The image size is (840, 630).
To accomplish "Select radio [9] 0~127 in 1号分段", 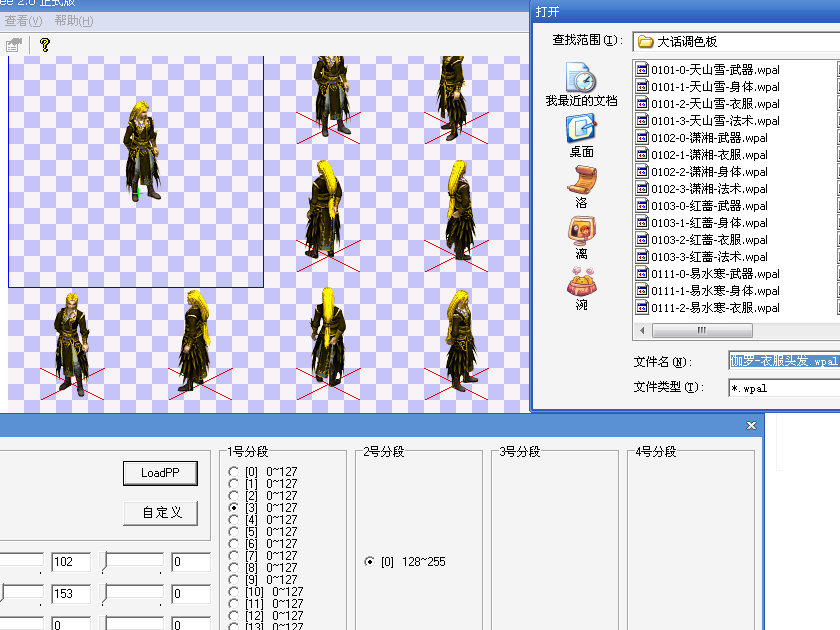I will (x=233, y=580).
